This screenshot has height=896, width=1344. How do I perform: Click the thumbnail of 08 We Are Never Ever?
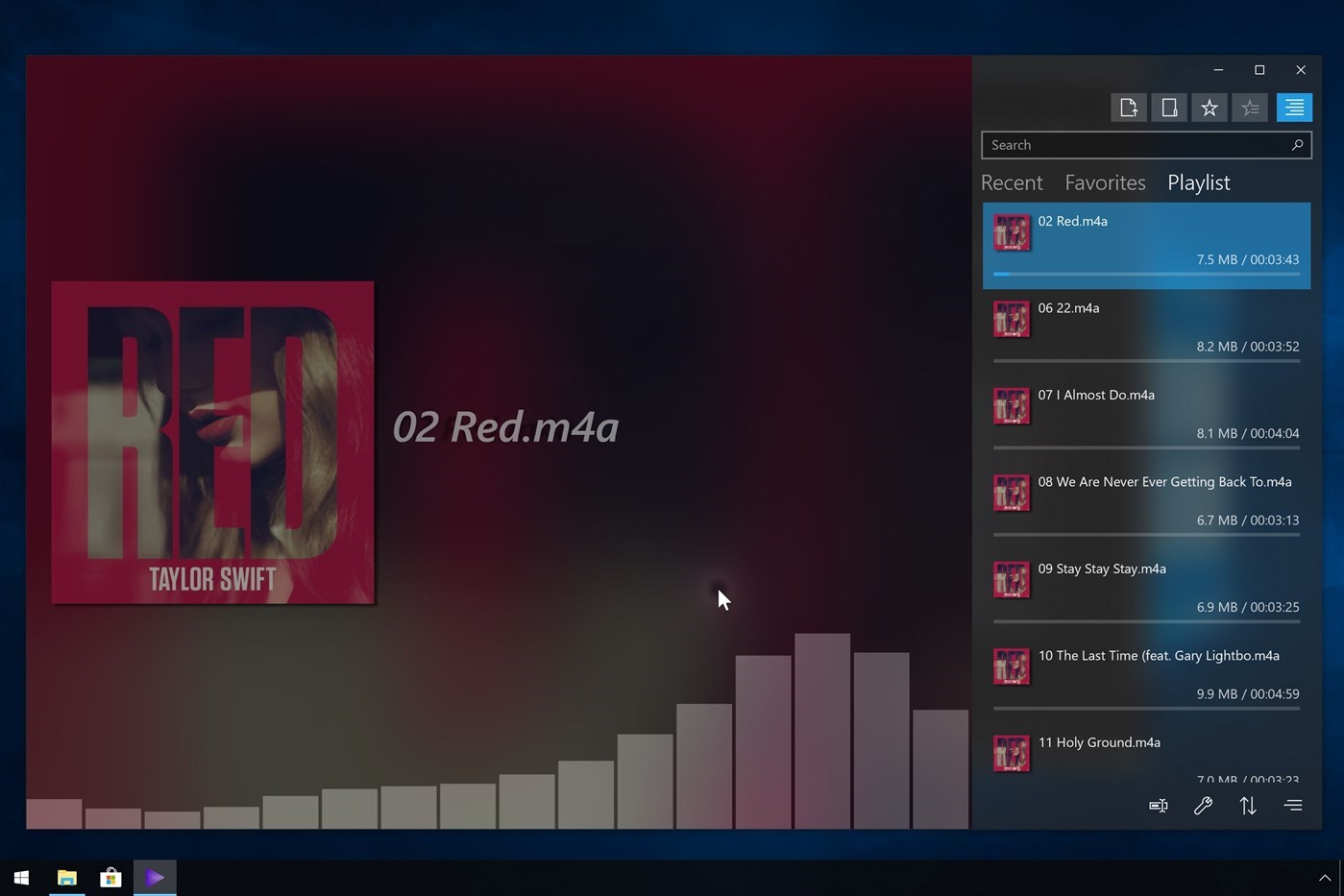tap(1012, 493)
